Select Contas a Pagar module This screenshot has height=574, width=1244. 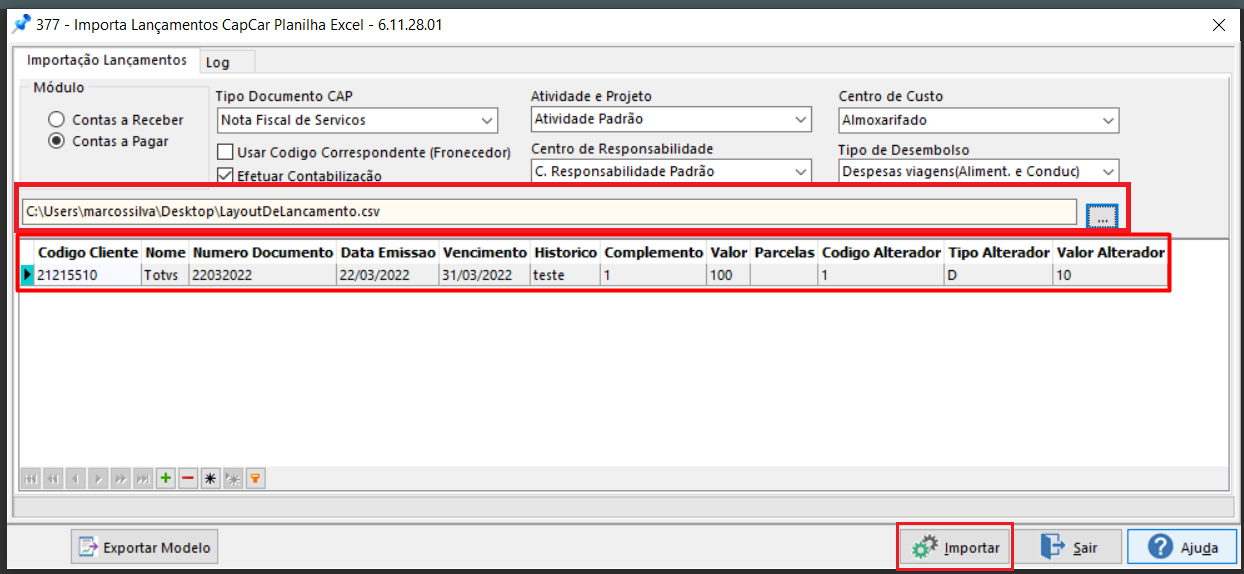109,141
